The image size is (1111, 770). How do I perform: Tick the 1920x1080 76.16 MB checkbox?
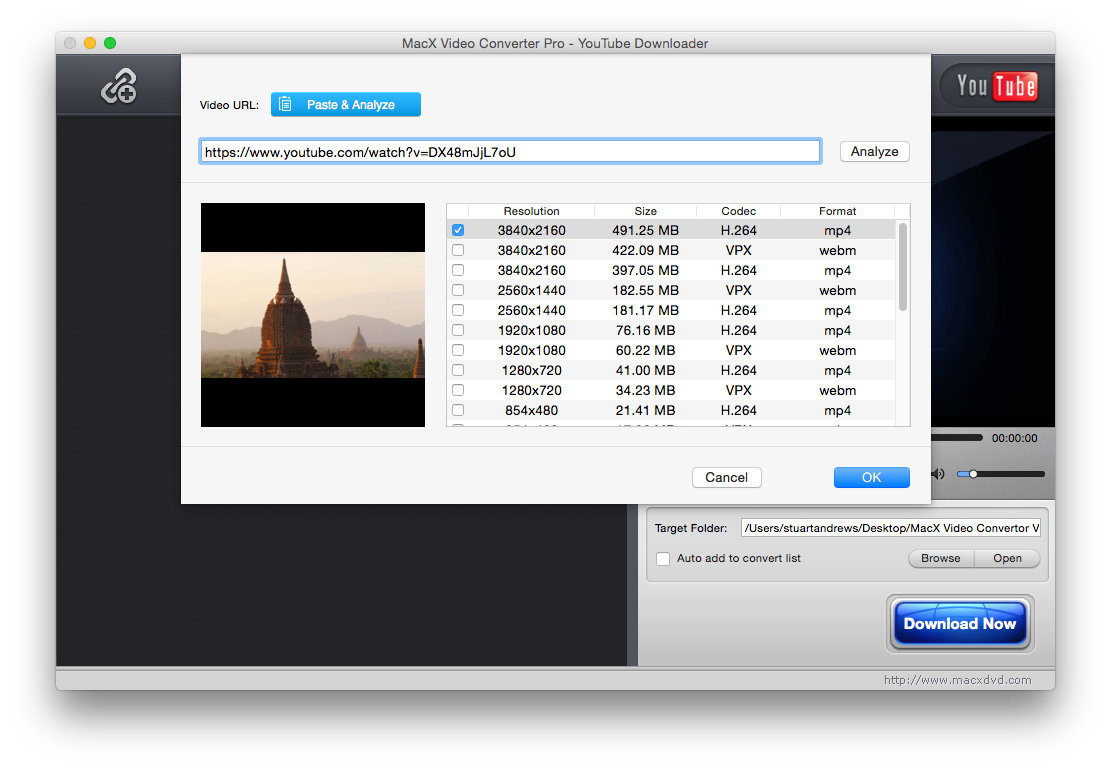[x=458, y=330]
